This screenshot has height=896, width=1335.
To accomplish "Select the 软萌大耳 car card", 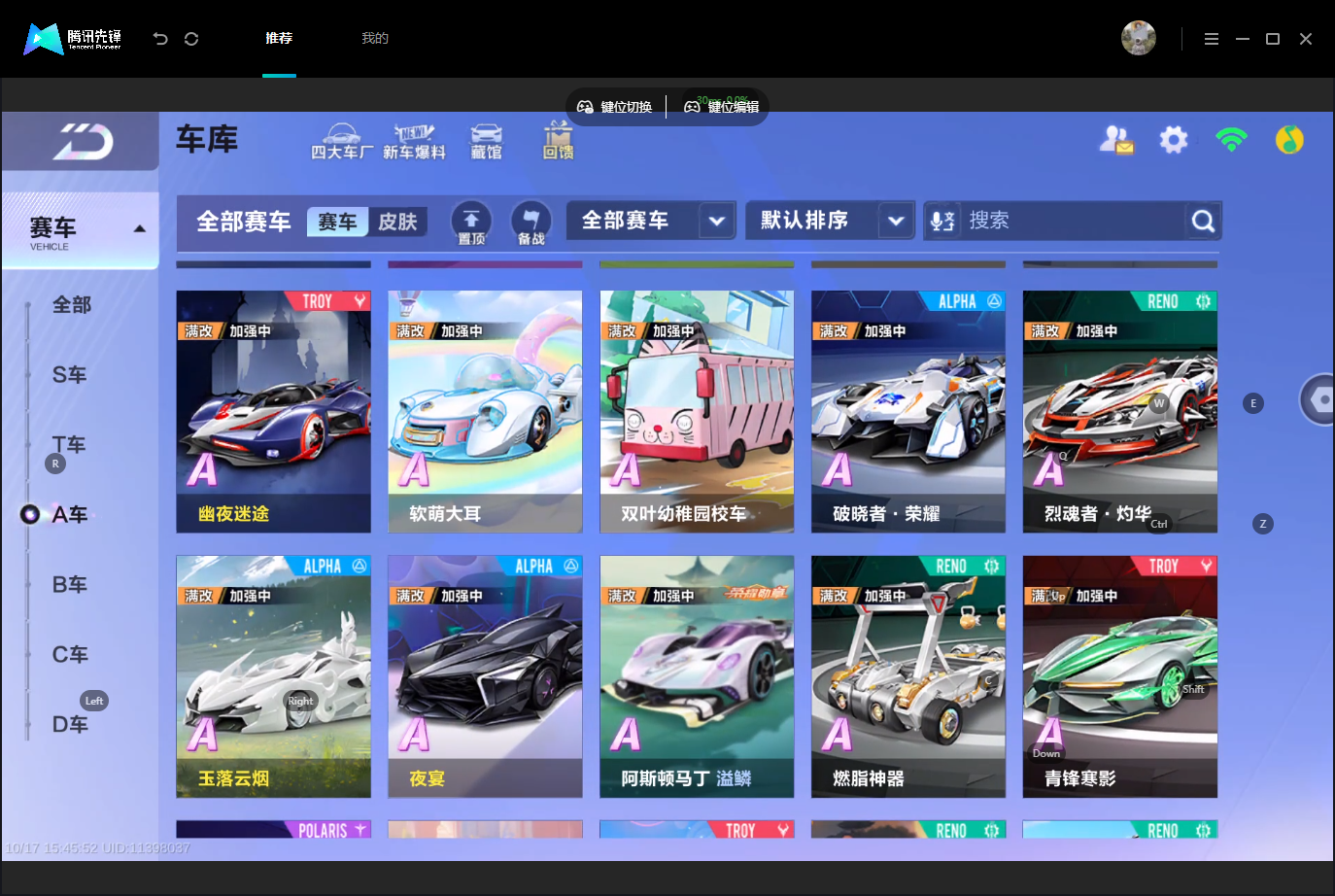I will coord(486,412).
